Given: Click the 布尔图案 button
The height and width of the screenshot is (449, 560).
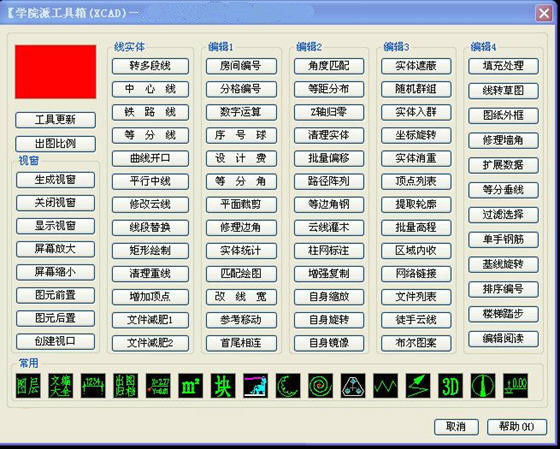Looking at the screenshot, I should (416, 343).
